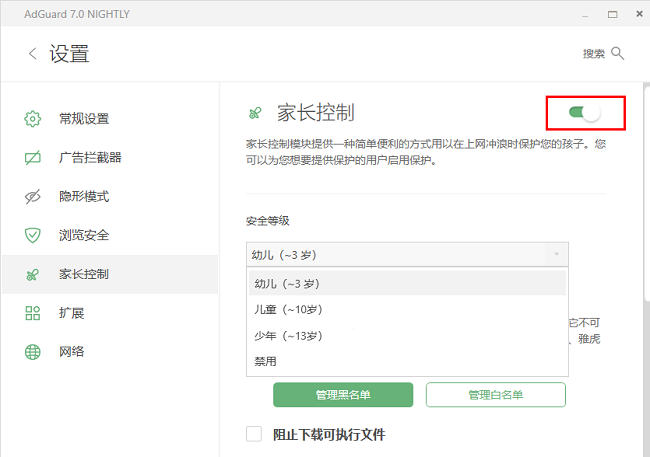Click the search magnifier icon
650x457 pixels.
[618, 53]
